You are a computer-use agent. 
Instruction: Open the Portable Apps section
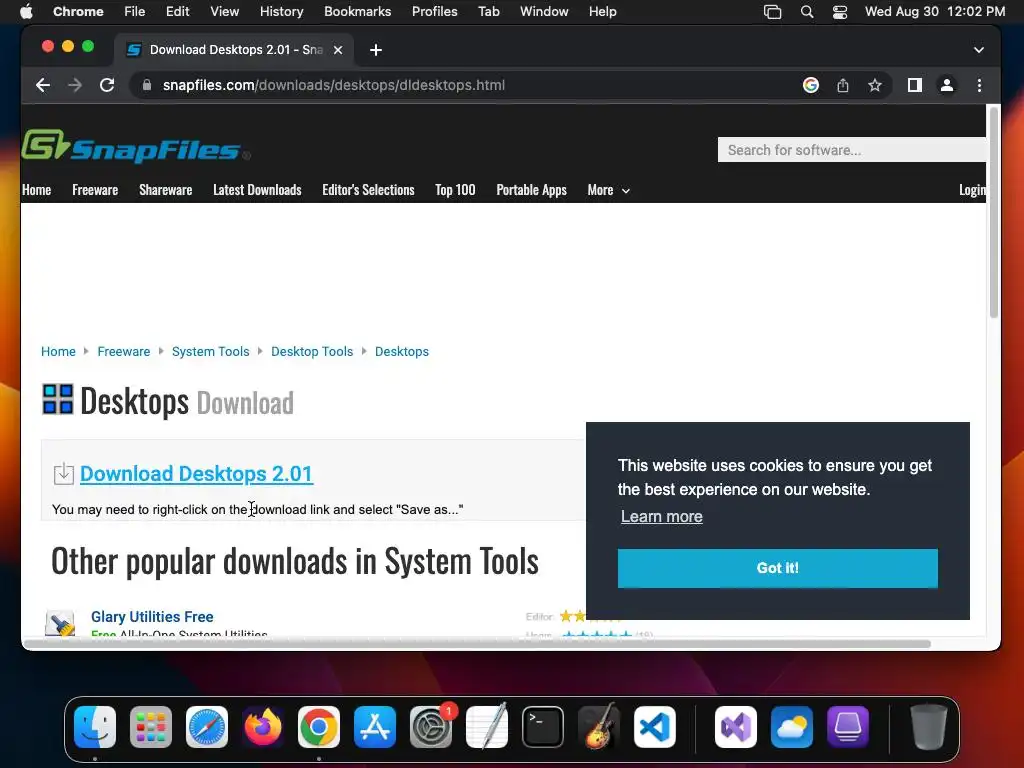[x=531, y=190]
